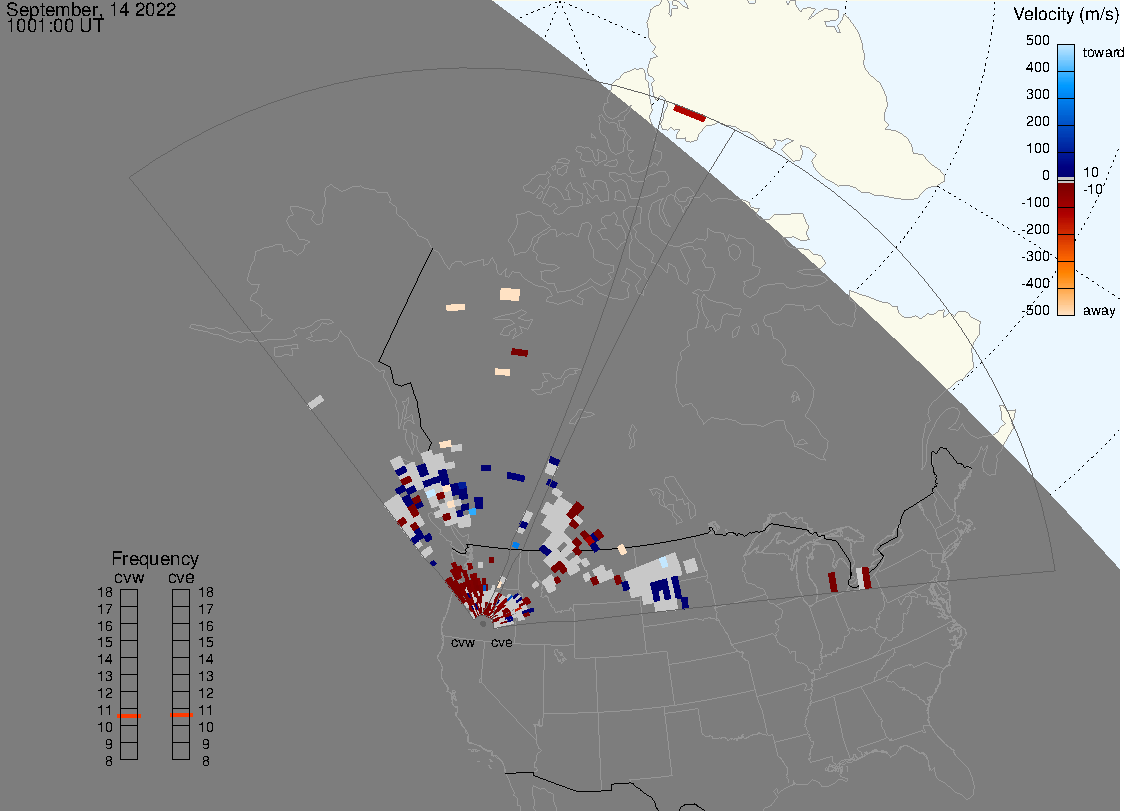Click the "cvw" heading in the Frequency legend

tap(129, 578)
